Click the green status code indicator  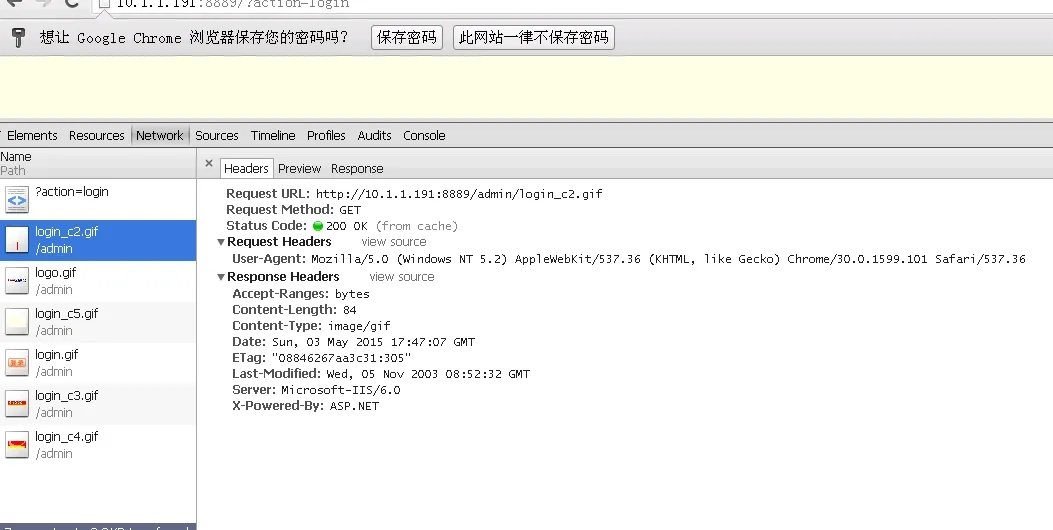(x=318, y=226)
